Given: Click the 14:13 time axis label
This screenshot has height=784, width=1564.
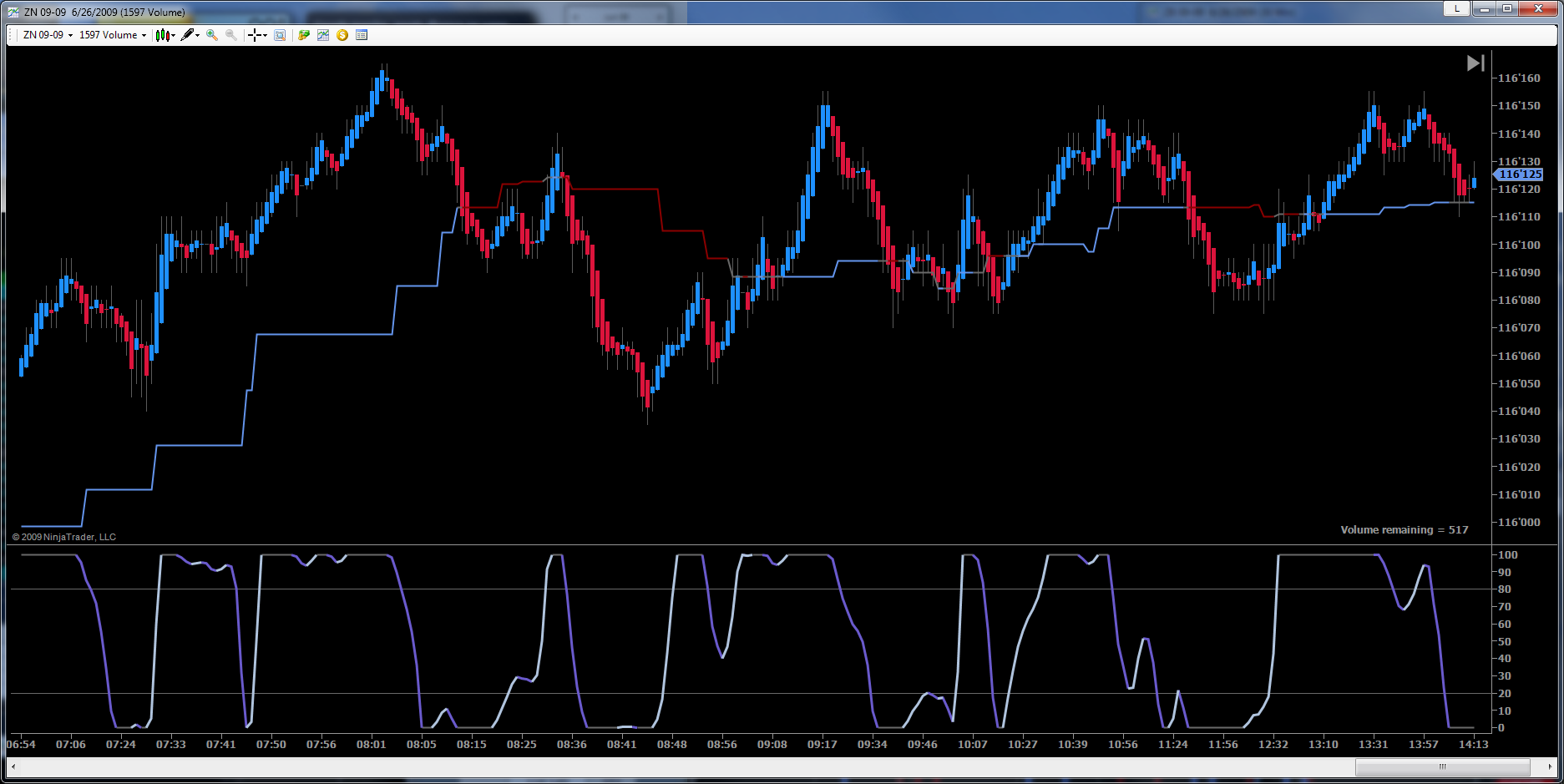Looking at the screenshot, I should click(x=1474, y=745).
